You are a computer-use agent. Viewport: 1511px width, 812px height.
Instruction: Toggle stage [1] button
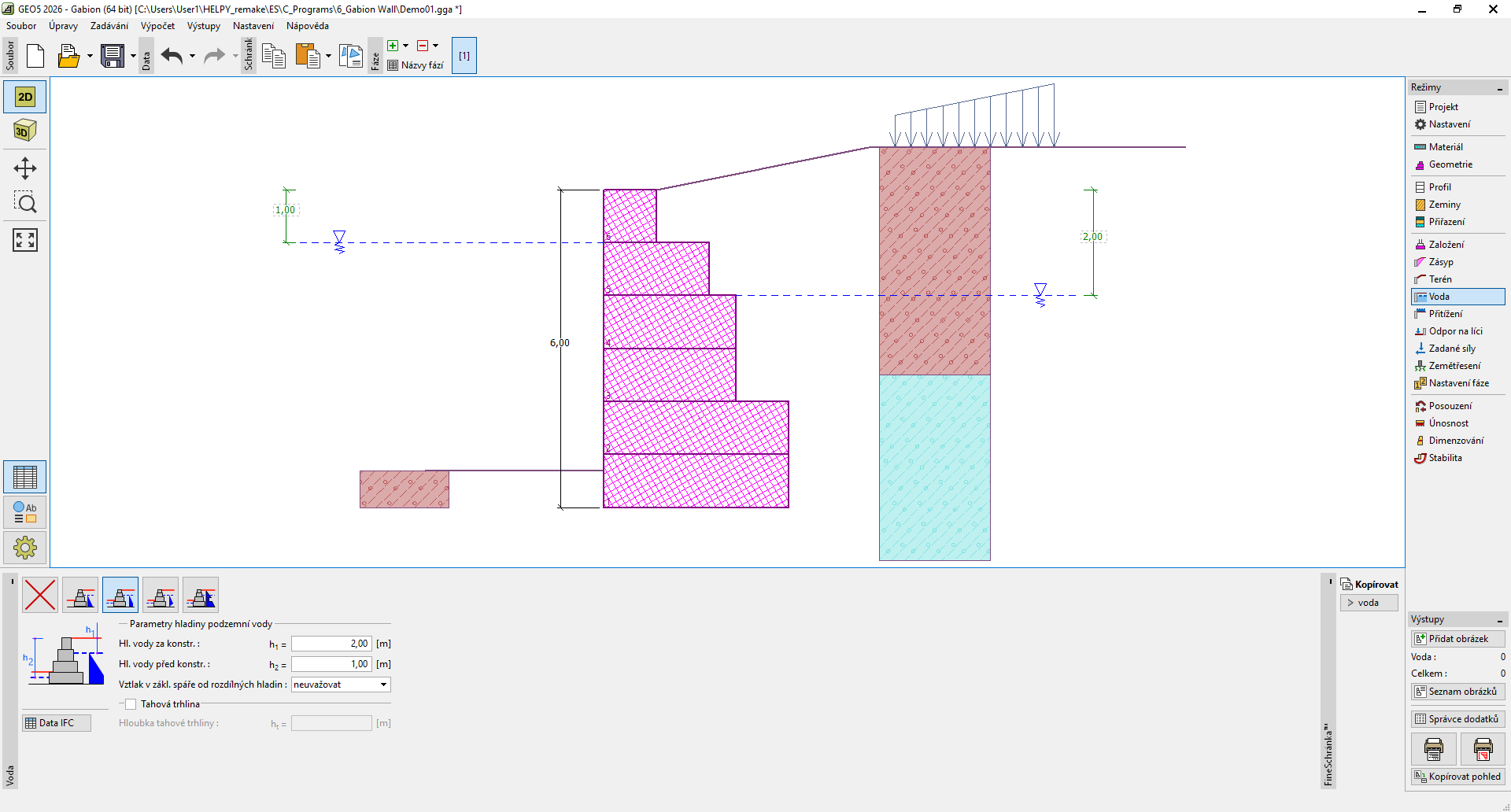pyautogui.click(x=464, y=56)
